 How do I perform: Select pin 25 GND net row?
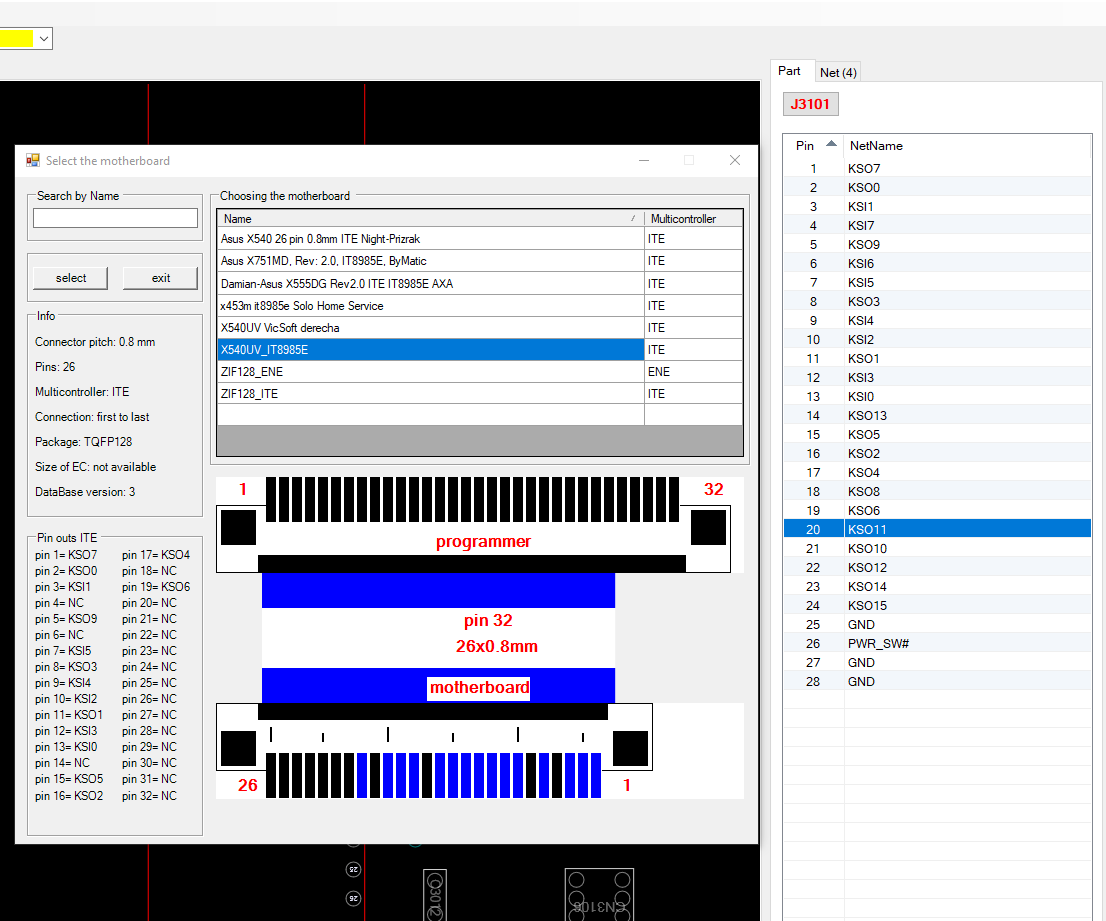tap(937, 625)
